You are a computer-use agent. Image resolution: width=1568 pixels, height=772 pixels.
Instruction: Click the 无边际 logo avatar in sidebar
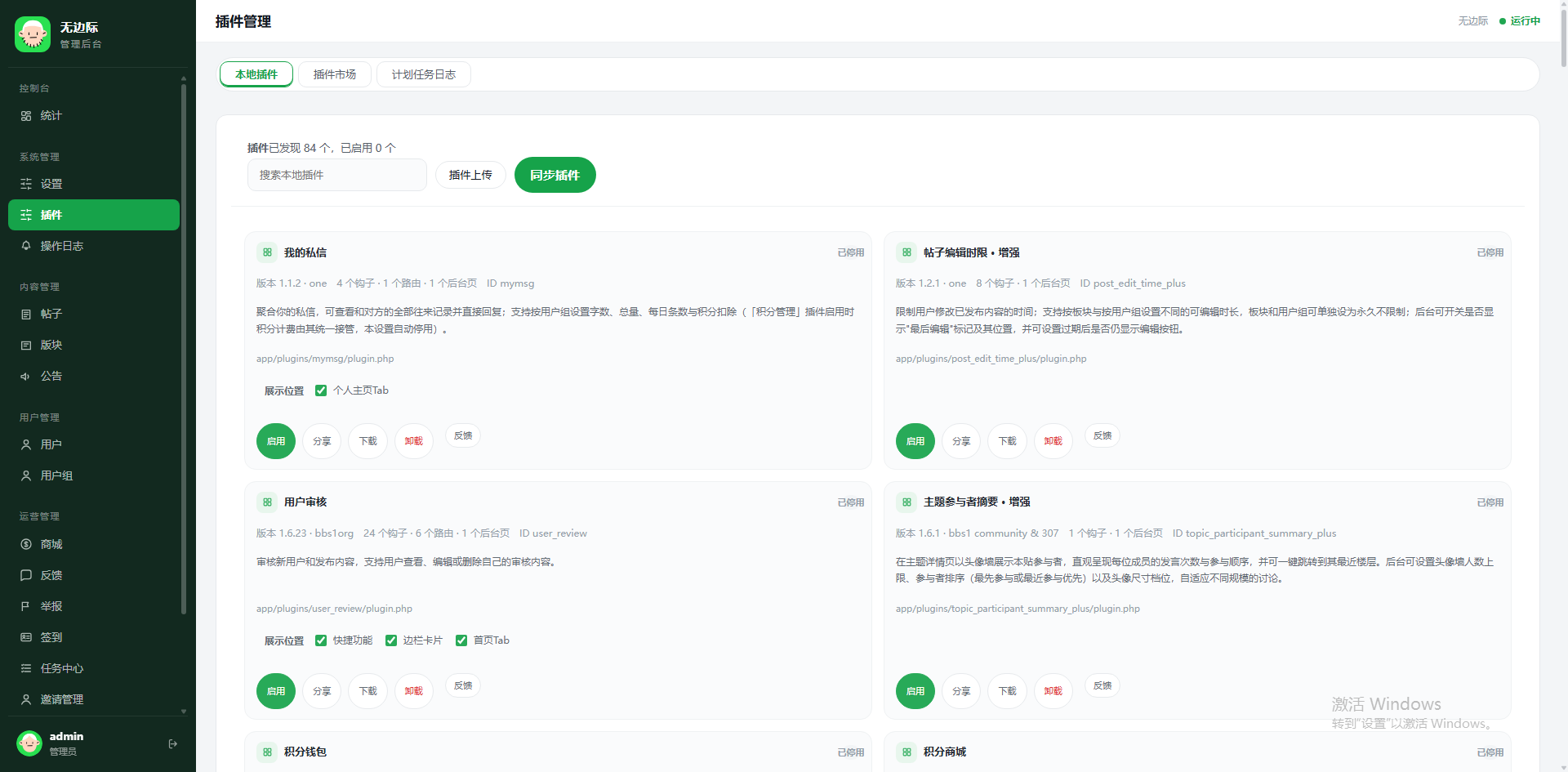(33, 34)
